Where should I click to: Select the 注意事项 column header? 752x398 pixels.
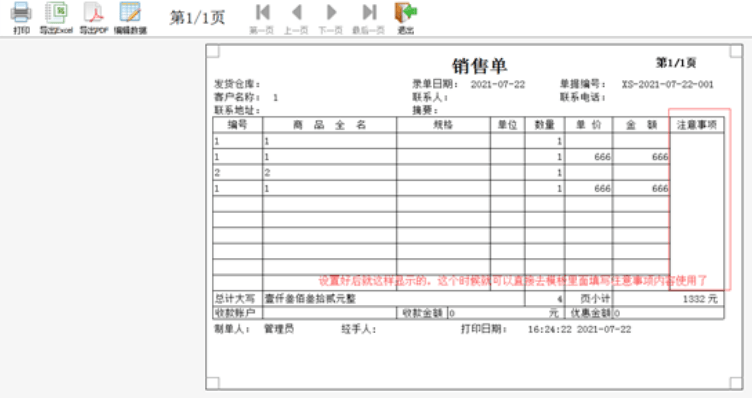pyautogui.click(x=696, y=125)
